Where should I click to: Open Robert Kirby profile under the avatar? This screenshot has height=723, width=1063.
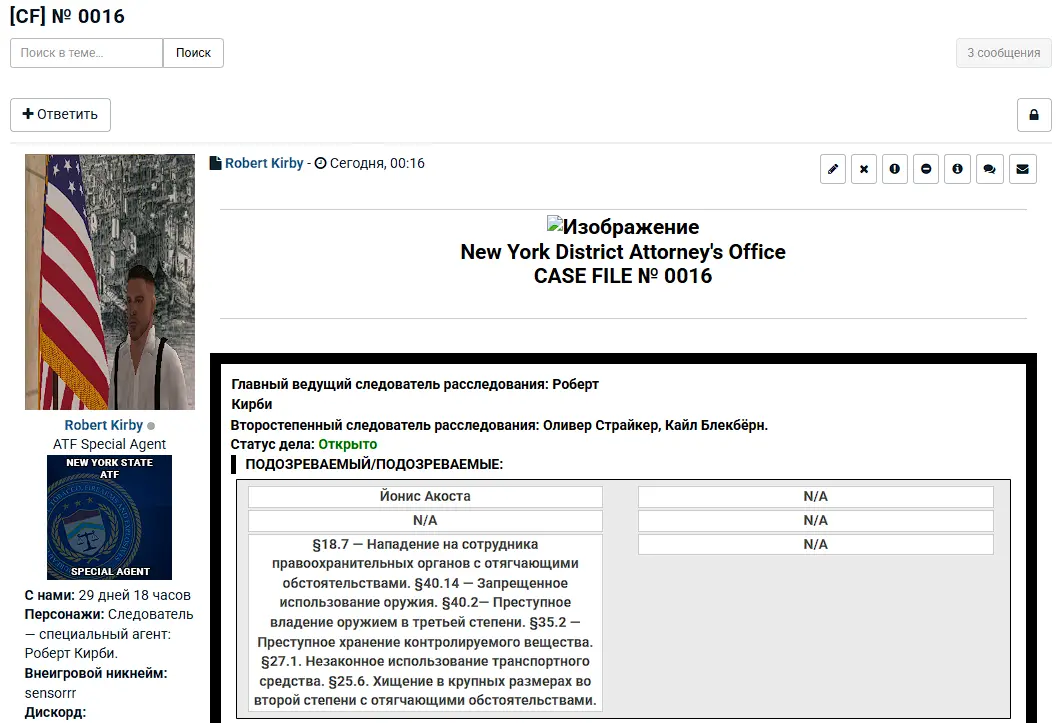tap(103, 425)
